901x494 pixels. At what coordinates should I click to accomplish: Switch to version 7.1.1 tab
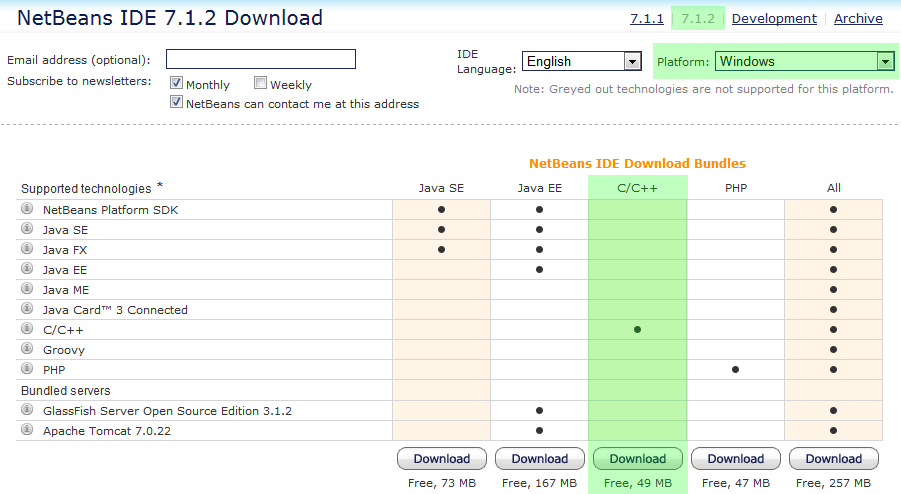tap(646, 18)
